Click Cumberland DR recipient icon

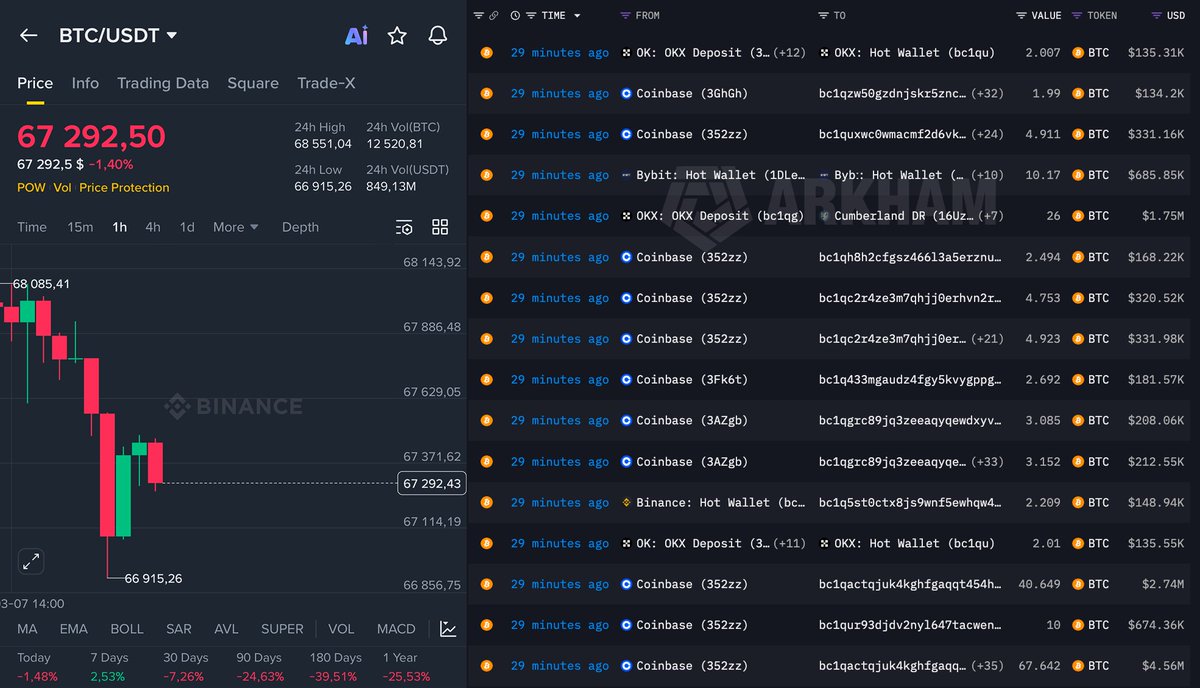tap(824, 216)
